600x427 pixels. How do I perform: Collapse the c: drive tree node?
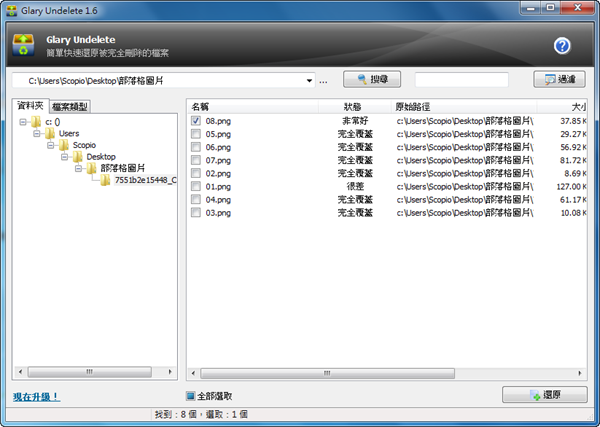click(23, 122)
